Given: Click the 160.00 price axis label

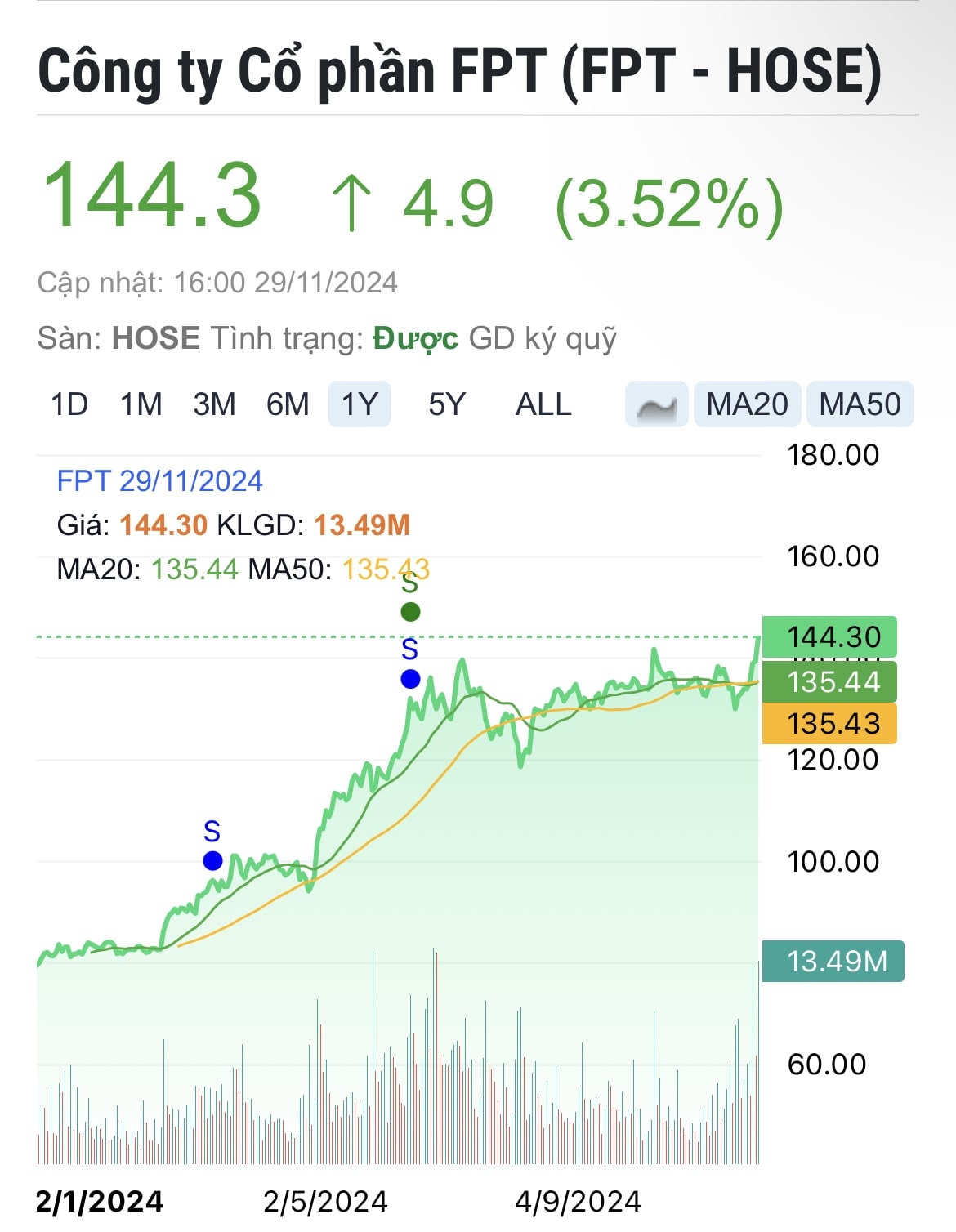Looking at the screenshot, I should [x=833, y=556].
